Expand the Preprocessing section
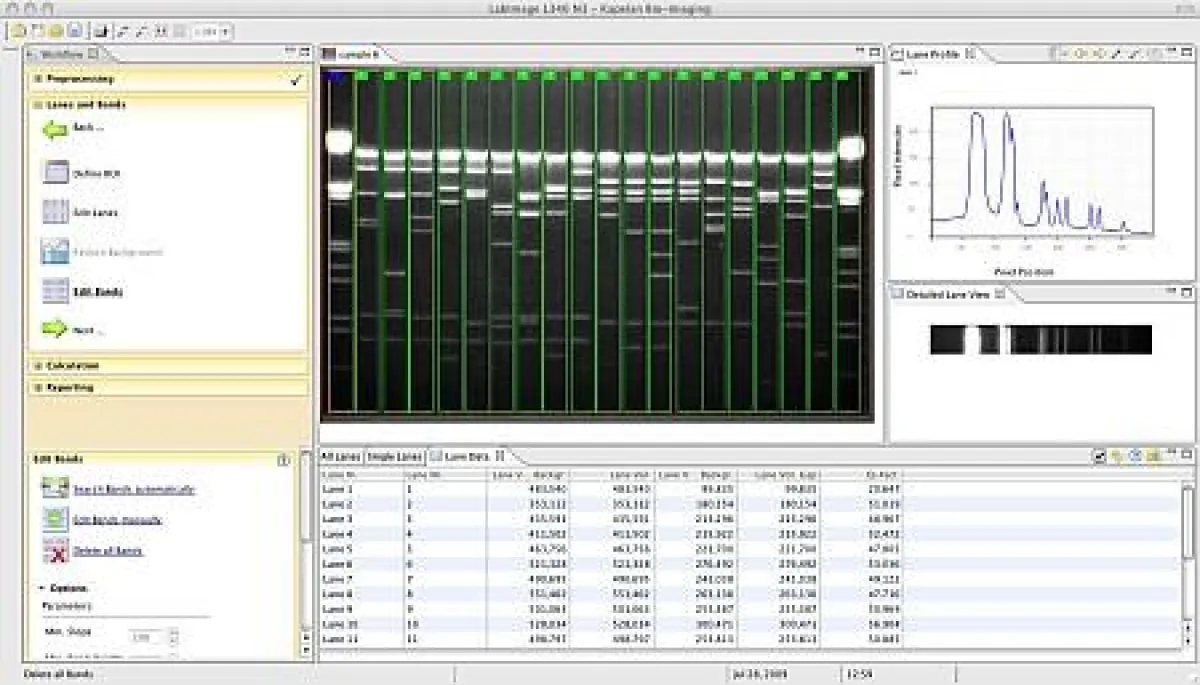 38,79
